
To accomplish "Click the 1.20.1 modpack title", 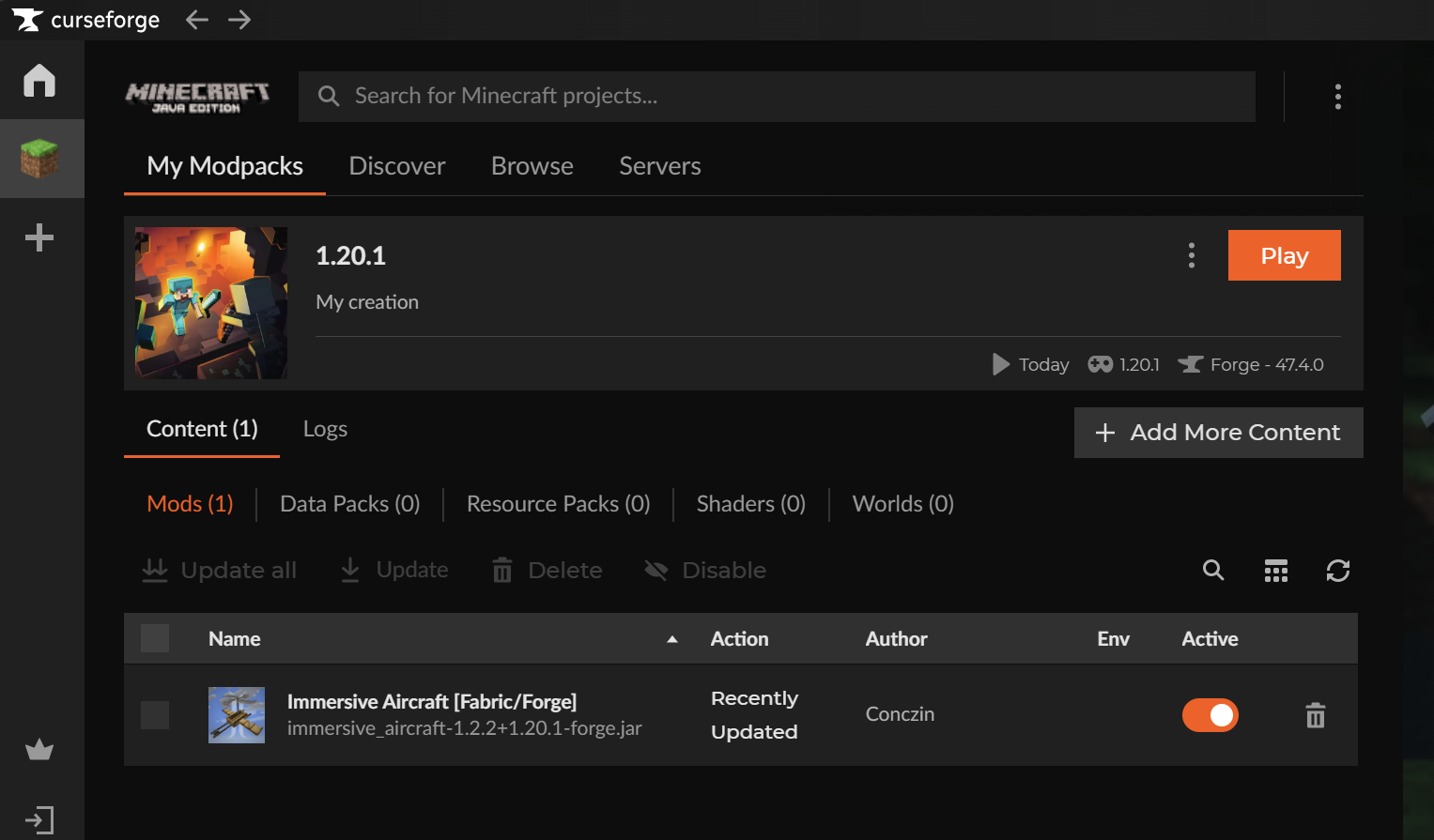I will tap(351, 256).
